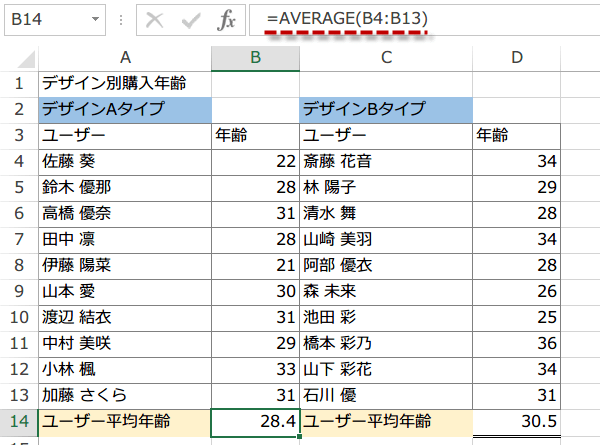Click the 年齢 header in column D
600x445 pixels.
point(517,136)
